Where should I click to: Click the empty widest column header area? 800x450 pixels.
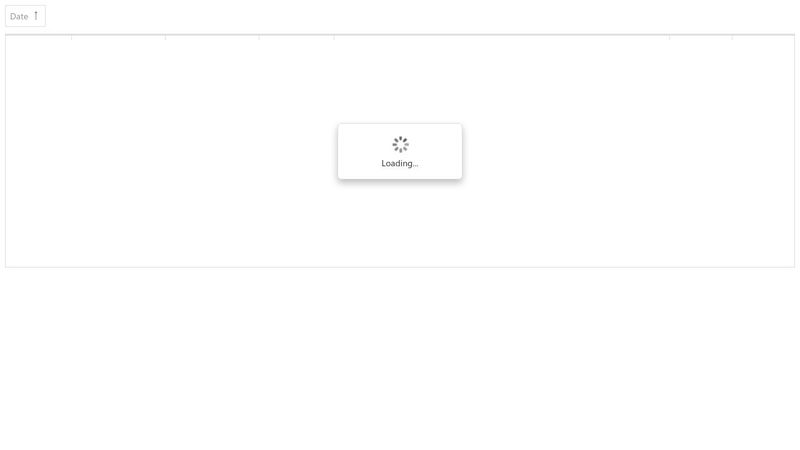click(x=502, y=37)
